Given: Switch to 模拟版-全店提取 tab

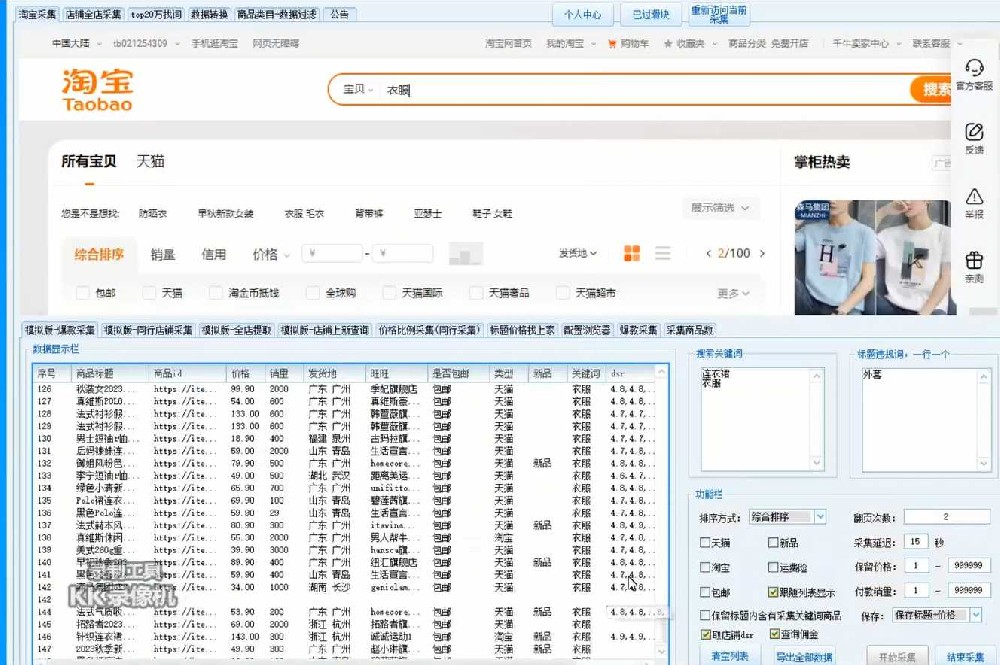Looking at the screenshot, I should click(237, 330).
